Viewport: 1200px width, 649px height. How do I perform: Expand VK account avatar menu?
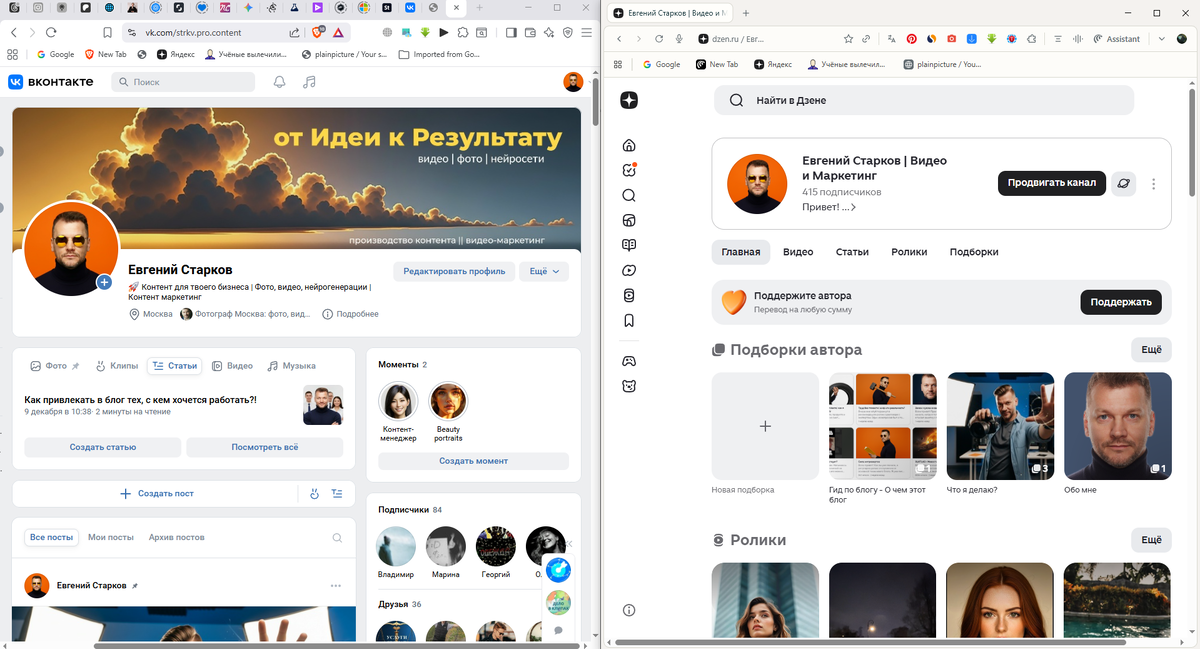pos(574,82)
